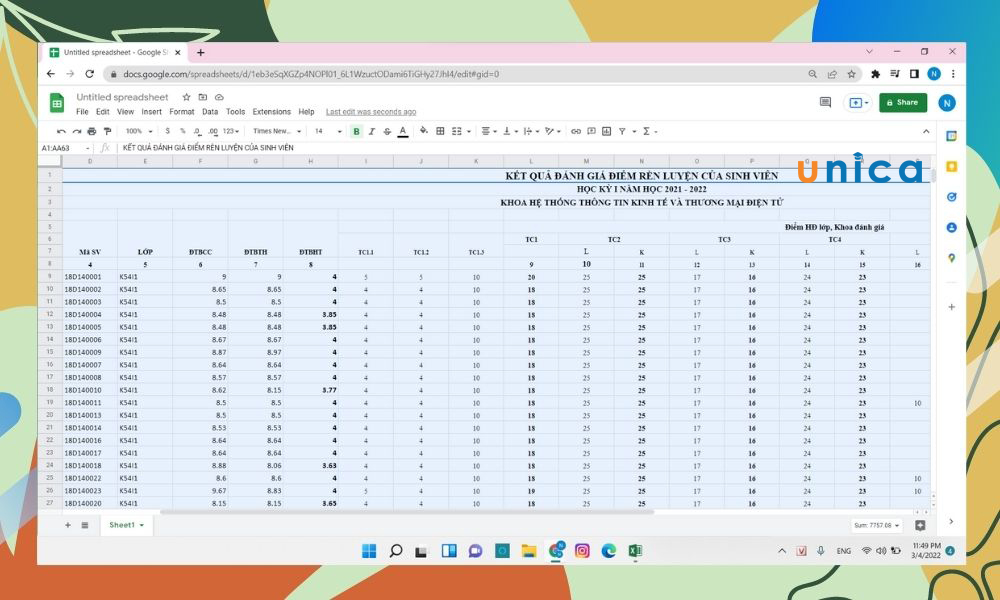Open the text color picker
The height and width of the screenshot is (600, 1000).
tap(402, 131)
